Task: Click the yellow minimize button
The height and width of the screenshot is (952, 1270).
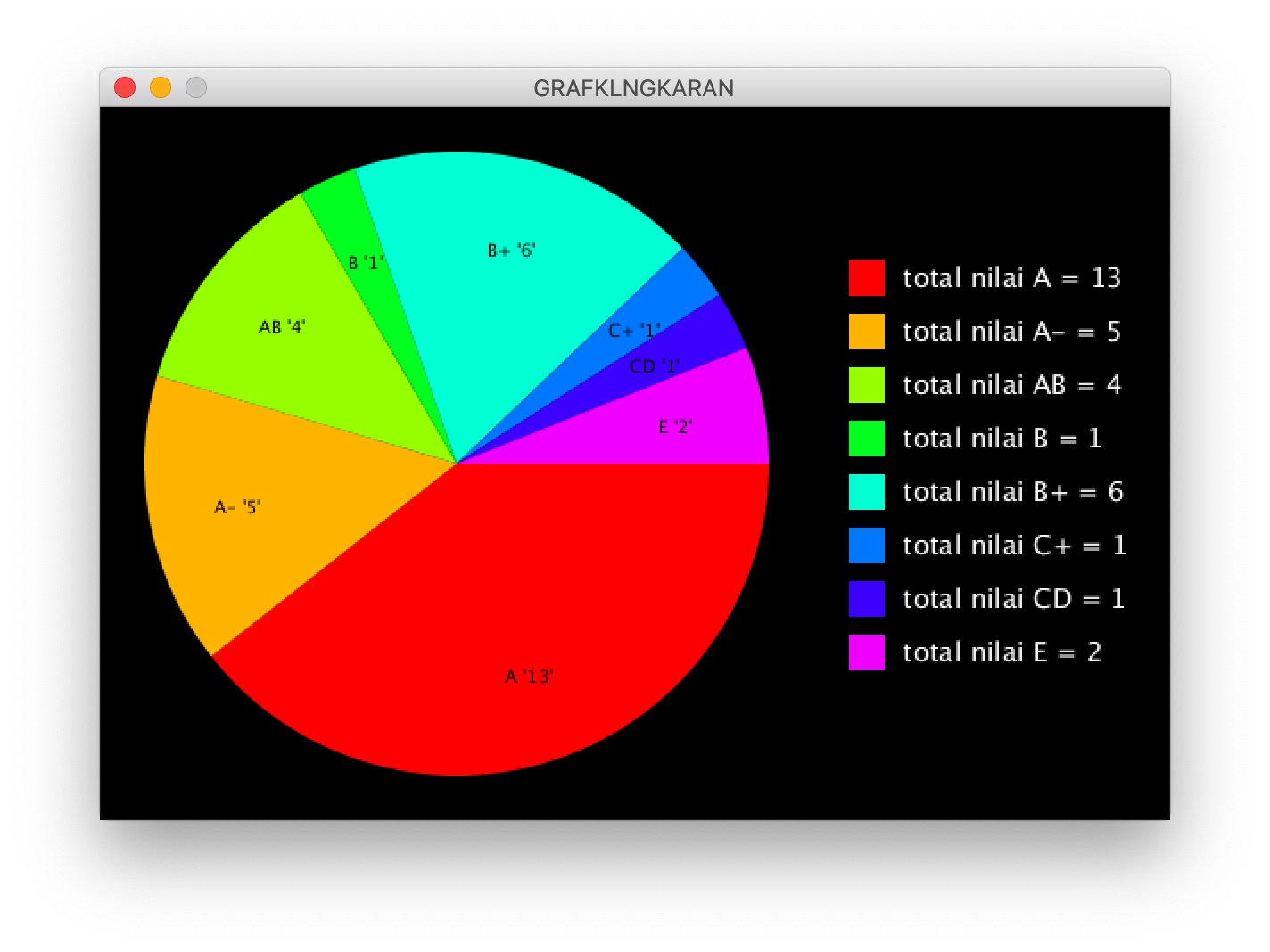Action: 161,87
